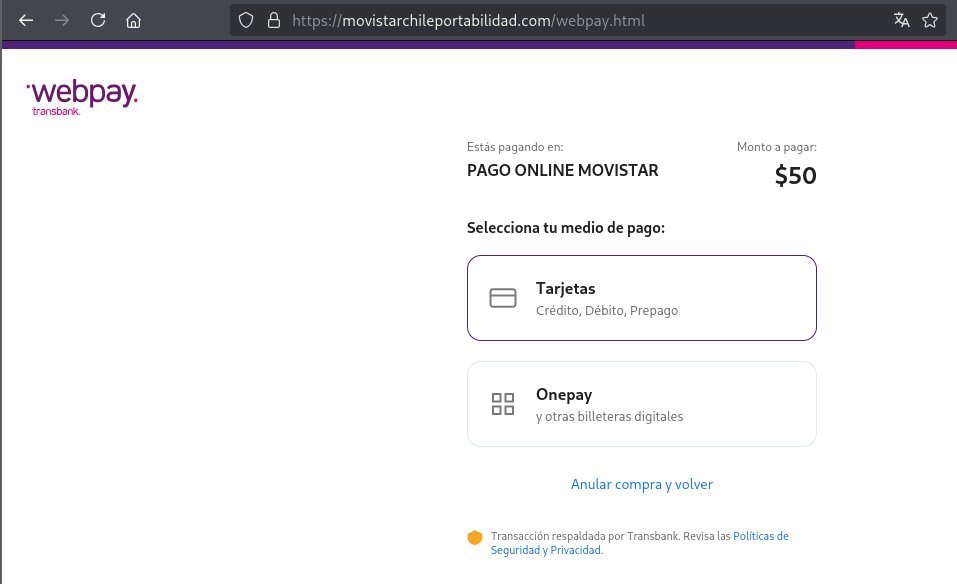Reload the page with the refresh icon
957x584 pixels.
(x=98, y=20)
